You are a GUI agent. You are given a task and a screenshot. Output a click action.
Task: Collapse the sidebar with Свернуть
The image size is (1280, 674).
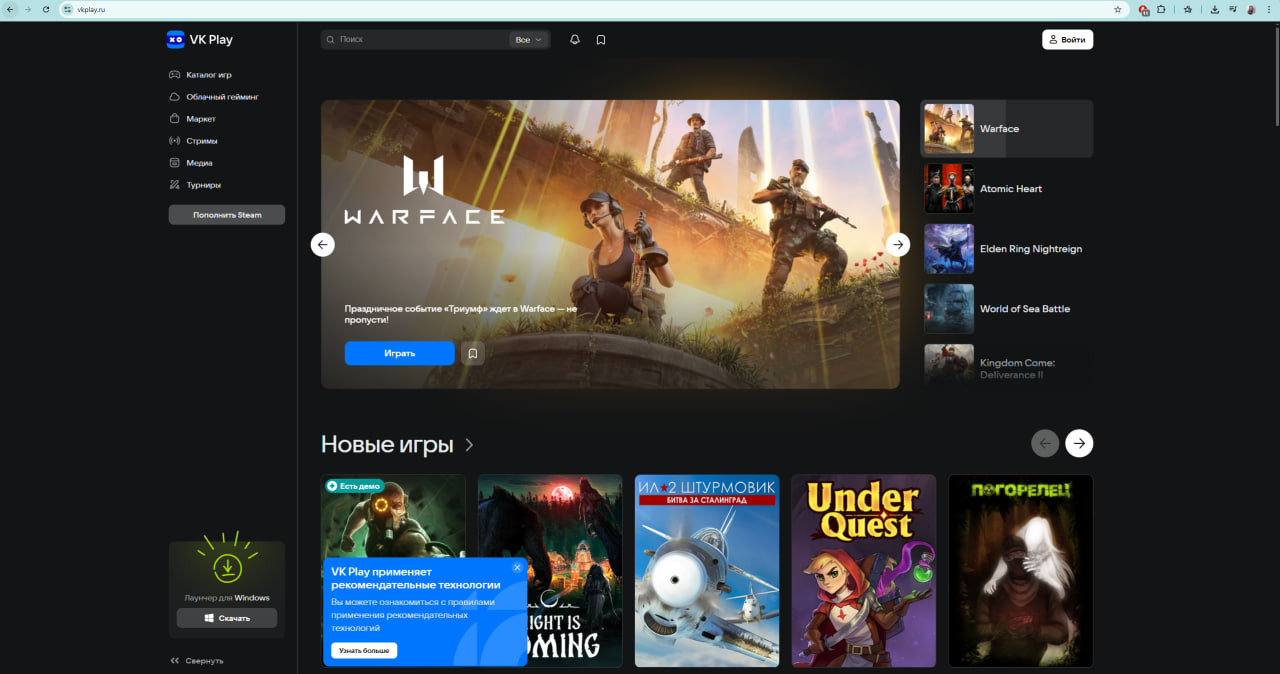(x=197, y=660)
